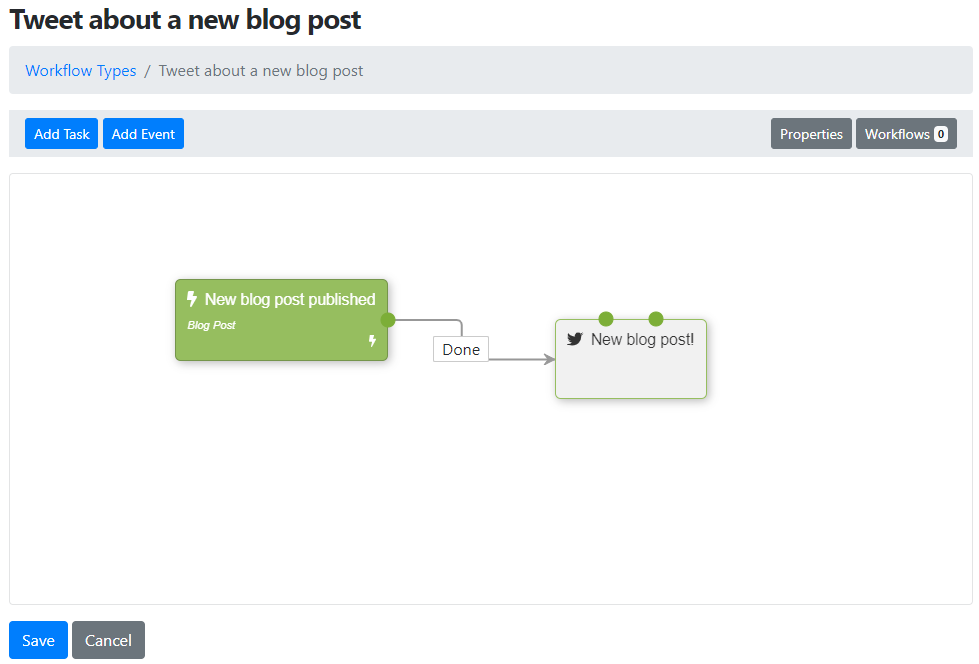Cancel editing the workflow
This screenshot has height=664, width=979.
[108, 640]
